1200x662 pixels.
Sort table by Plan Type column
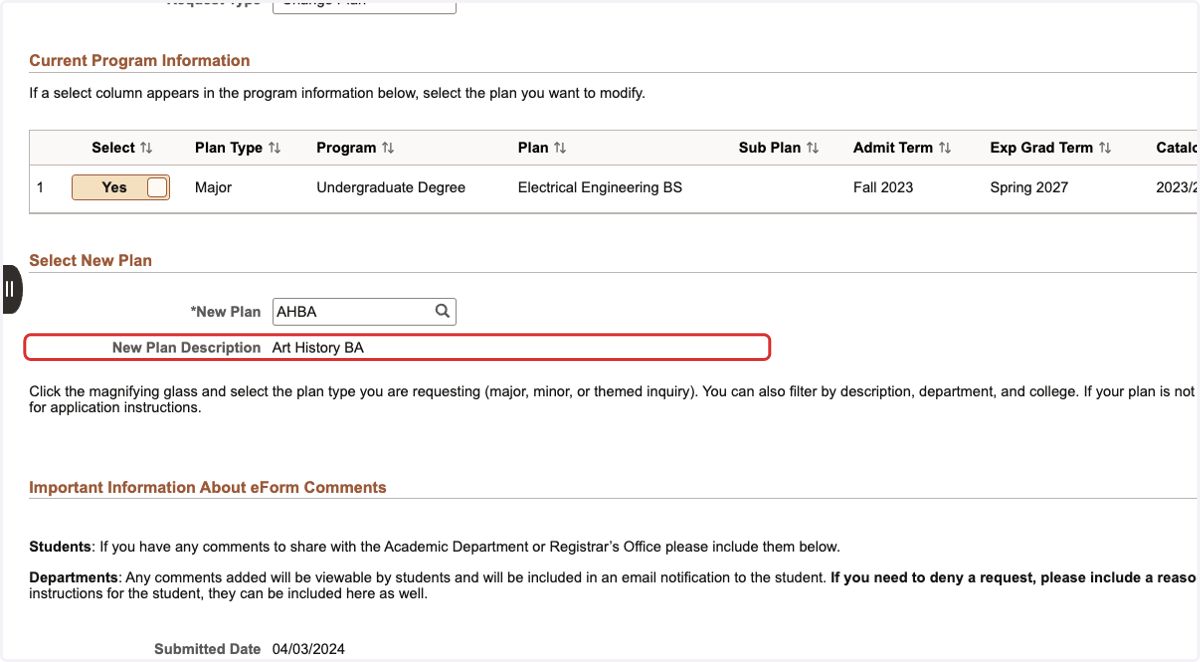[238, 147]
